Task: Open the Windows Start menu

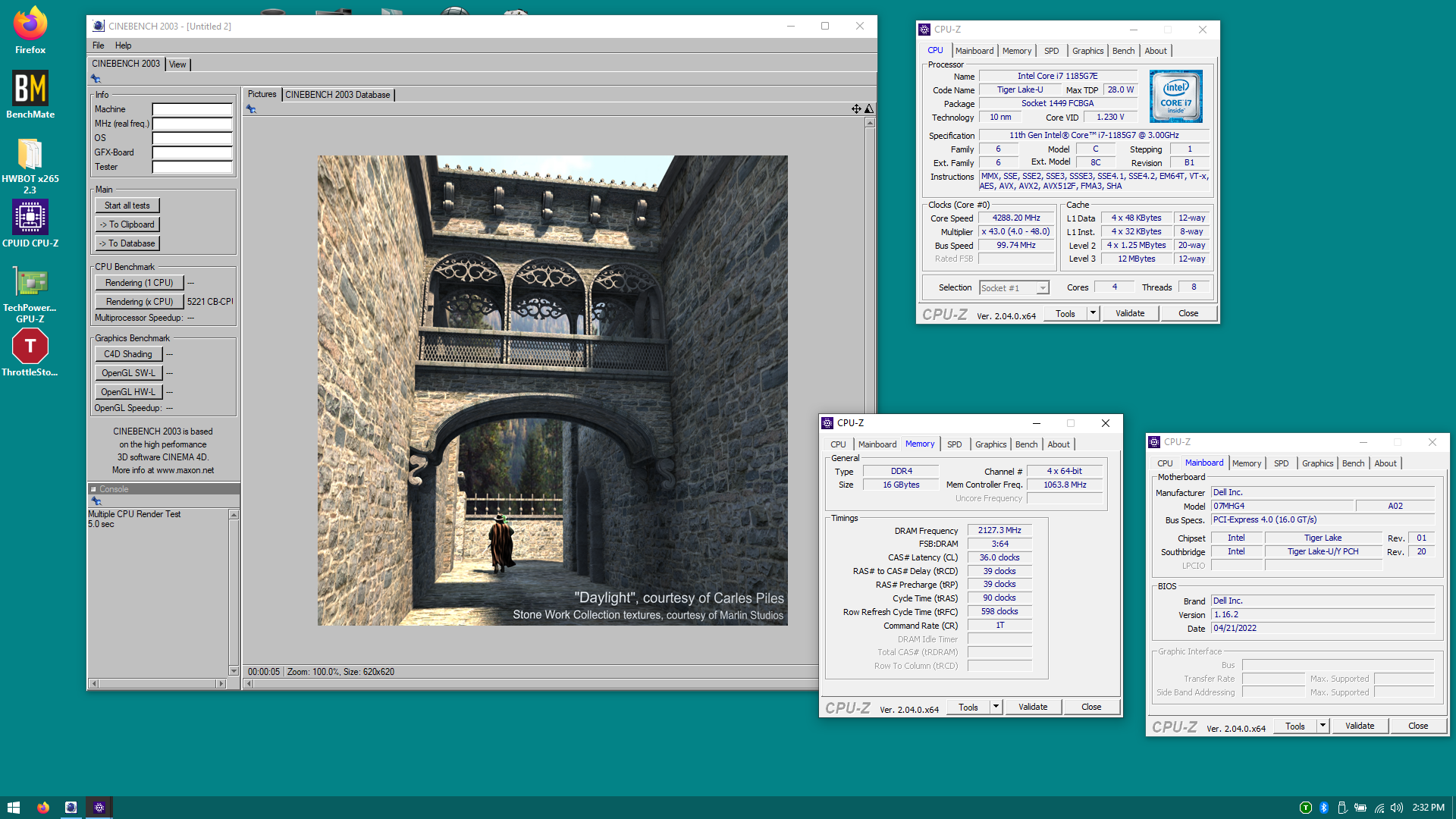Action: click(14, 808)
